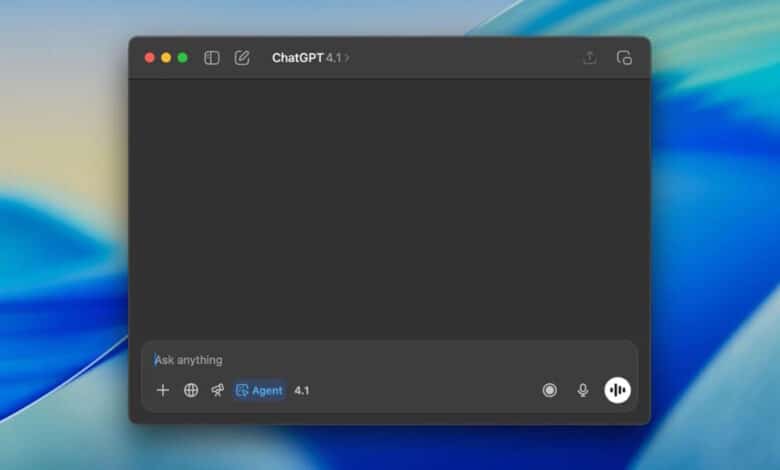Start voice mode with waveform button
Image resolution: width=780 pixels, height=470 pixels.
click(617, 390)
